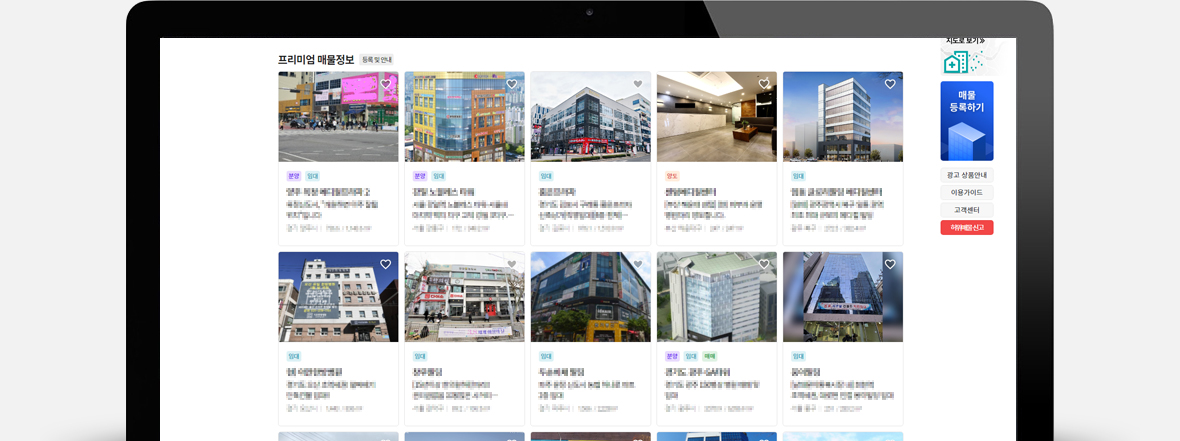Favorite the plaza with long street banner

pos(512,264)
